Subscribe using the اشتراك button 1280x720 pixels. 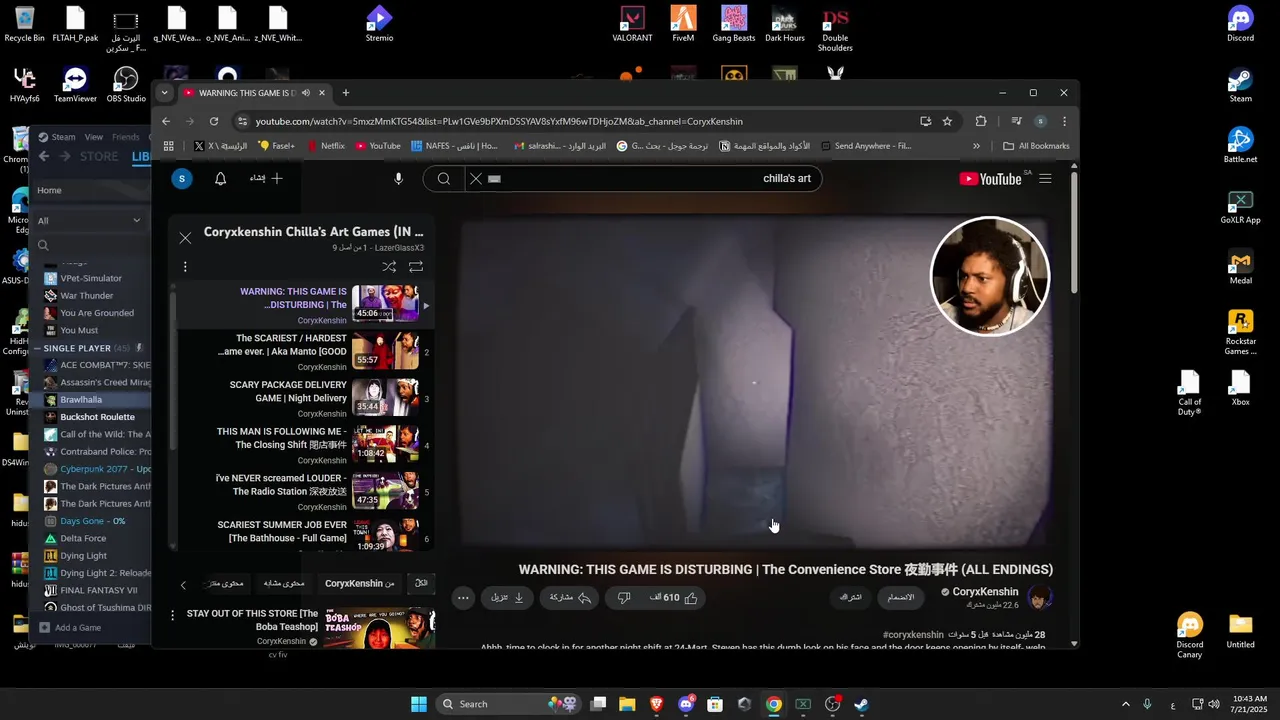(850, 598)
